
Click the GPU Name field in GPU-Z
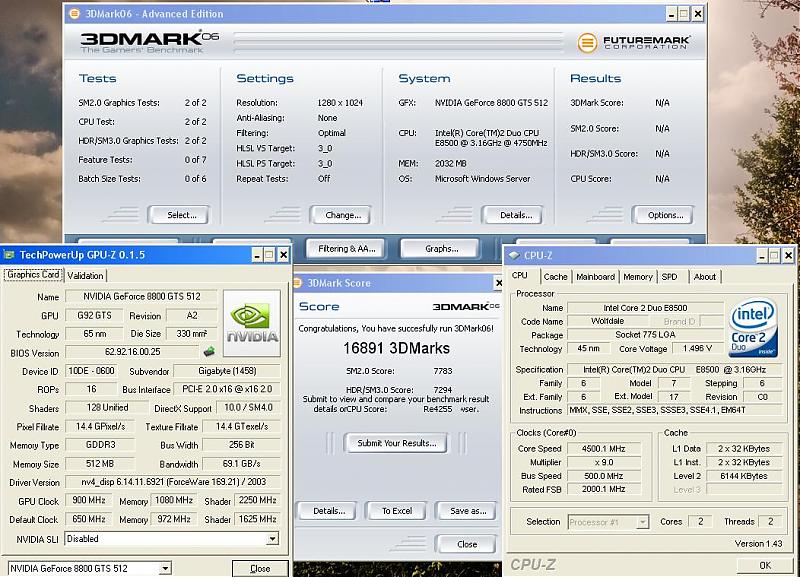pyautogui.click(x=142, y=296)
